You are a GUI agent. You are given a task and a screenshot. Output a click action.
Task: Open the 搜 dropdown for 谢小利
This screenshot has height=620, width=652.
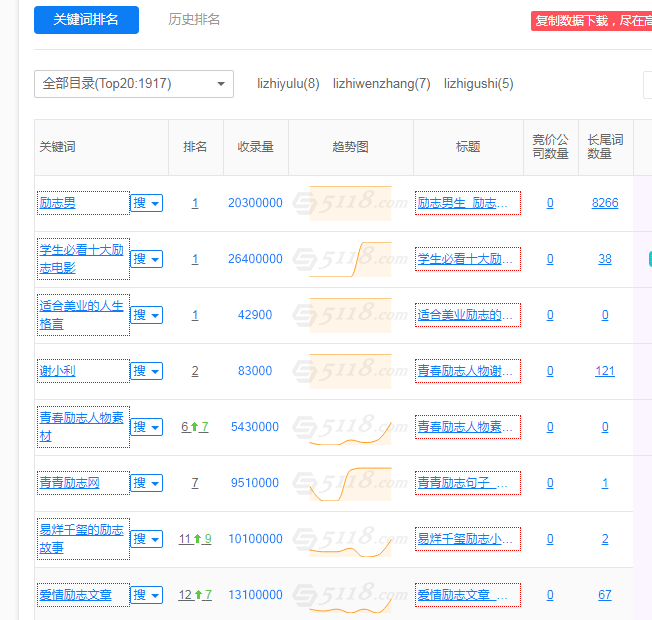pyautogui.click(x=146, y=371)
